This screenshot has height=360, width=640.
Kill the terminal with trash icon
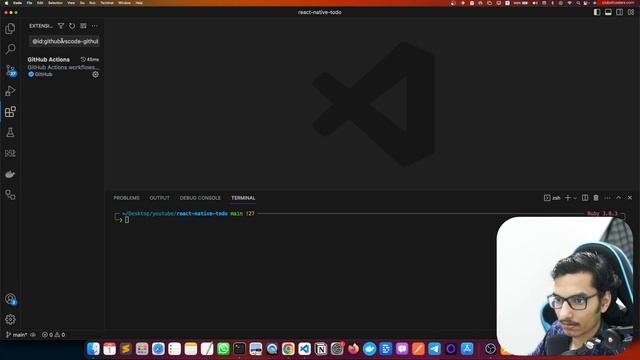point(596,198)
